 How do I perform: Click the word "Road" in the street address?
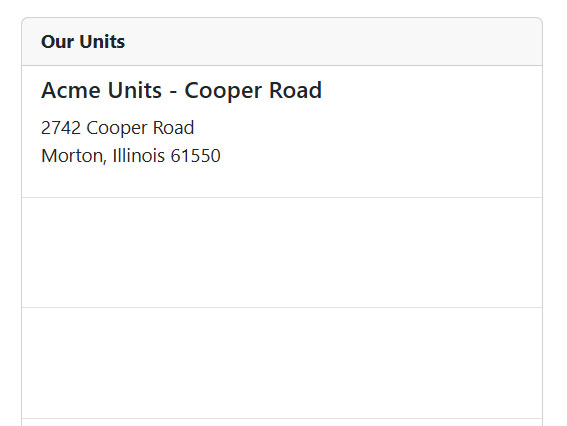click(x=174, y=128)
